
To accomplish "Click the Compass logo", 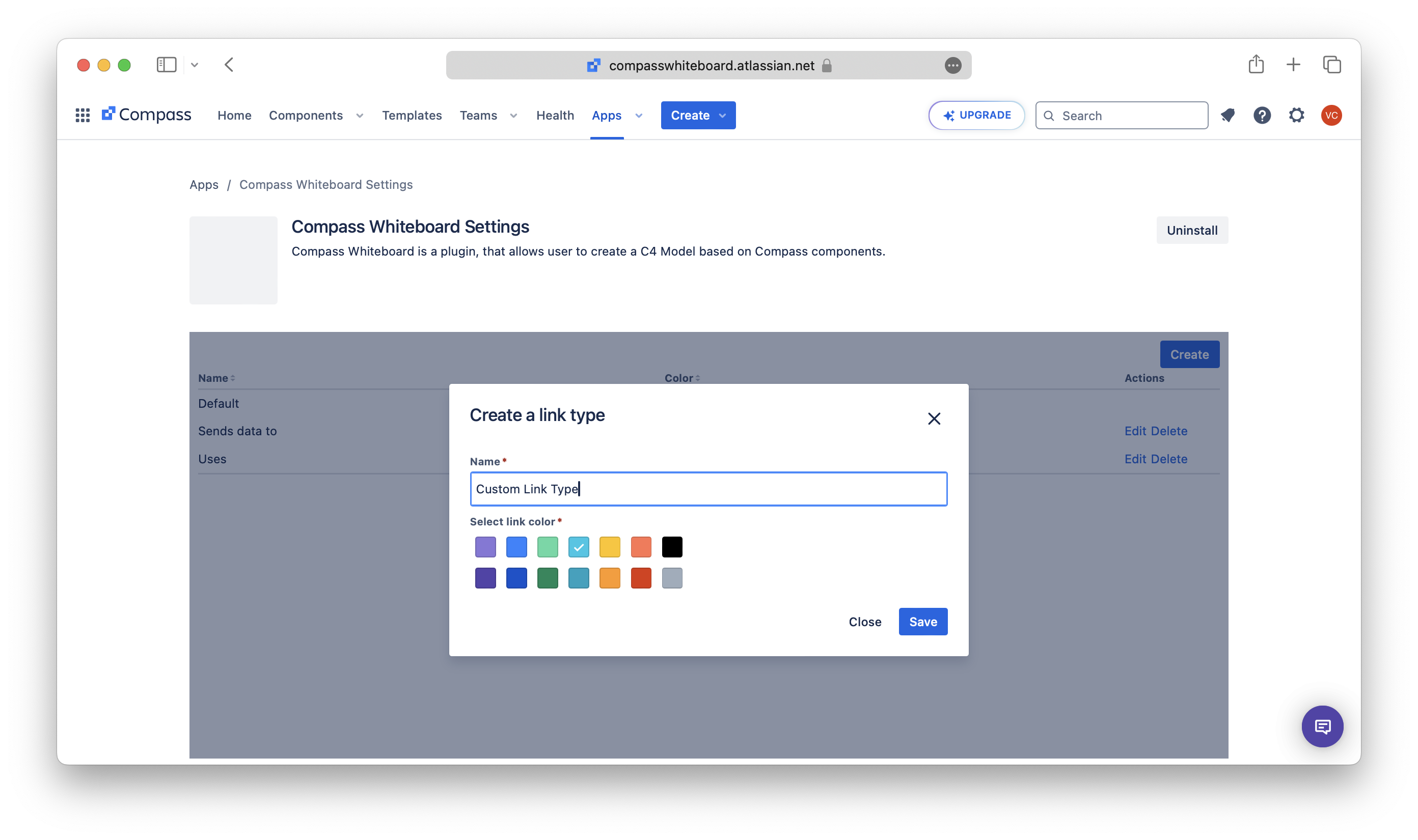I will click(x=147, y=115).
